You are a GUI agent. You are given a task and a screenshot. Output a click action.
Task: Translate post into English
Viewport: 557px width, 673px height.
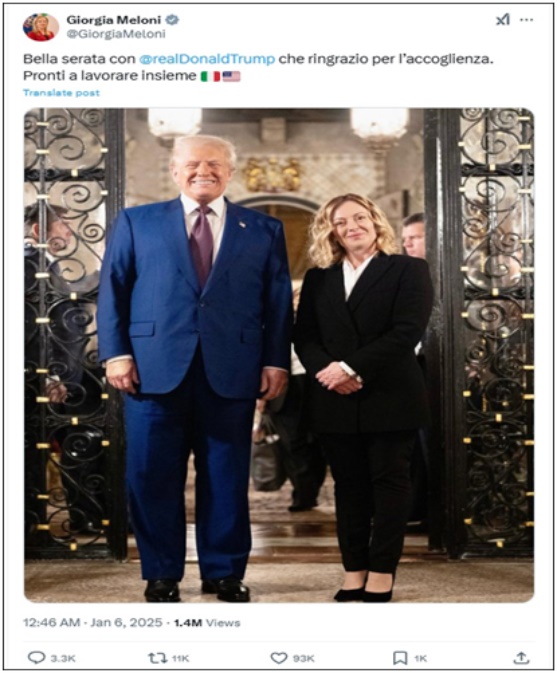tap(61, 93)
